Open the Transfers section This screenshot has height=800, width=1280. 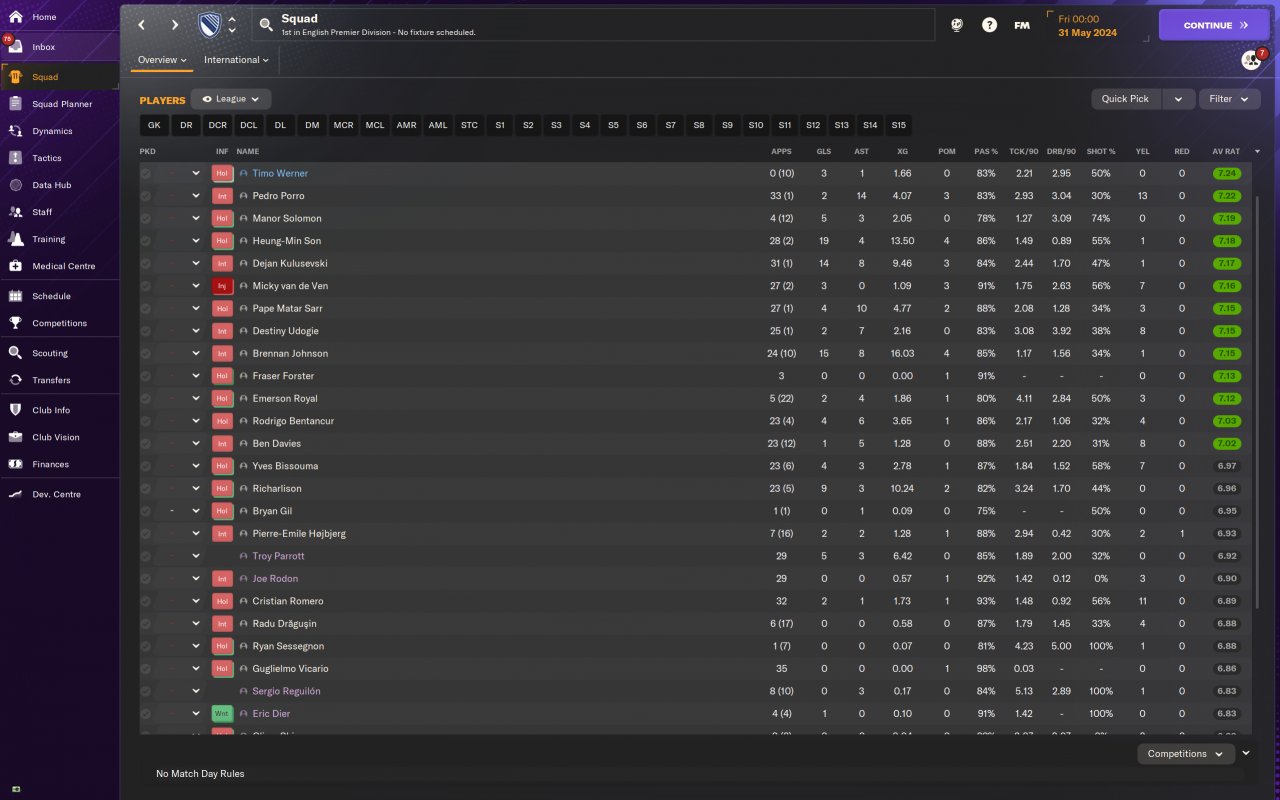60,380
